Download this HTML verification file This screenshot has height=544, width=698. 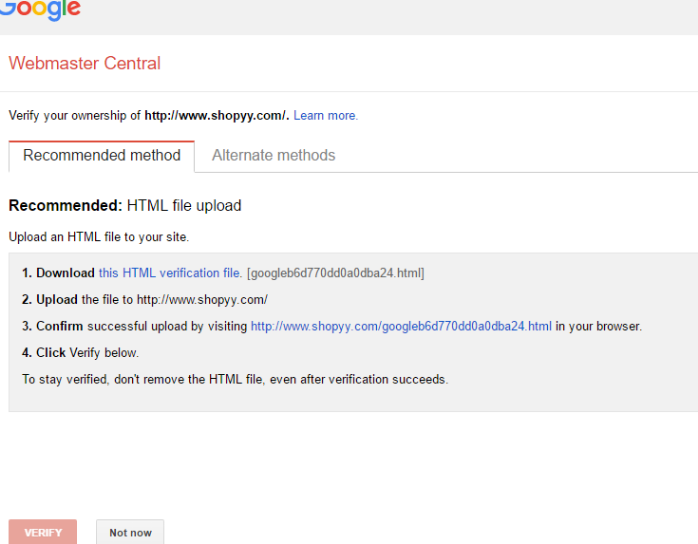(170, 273)
